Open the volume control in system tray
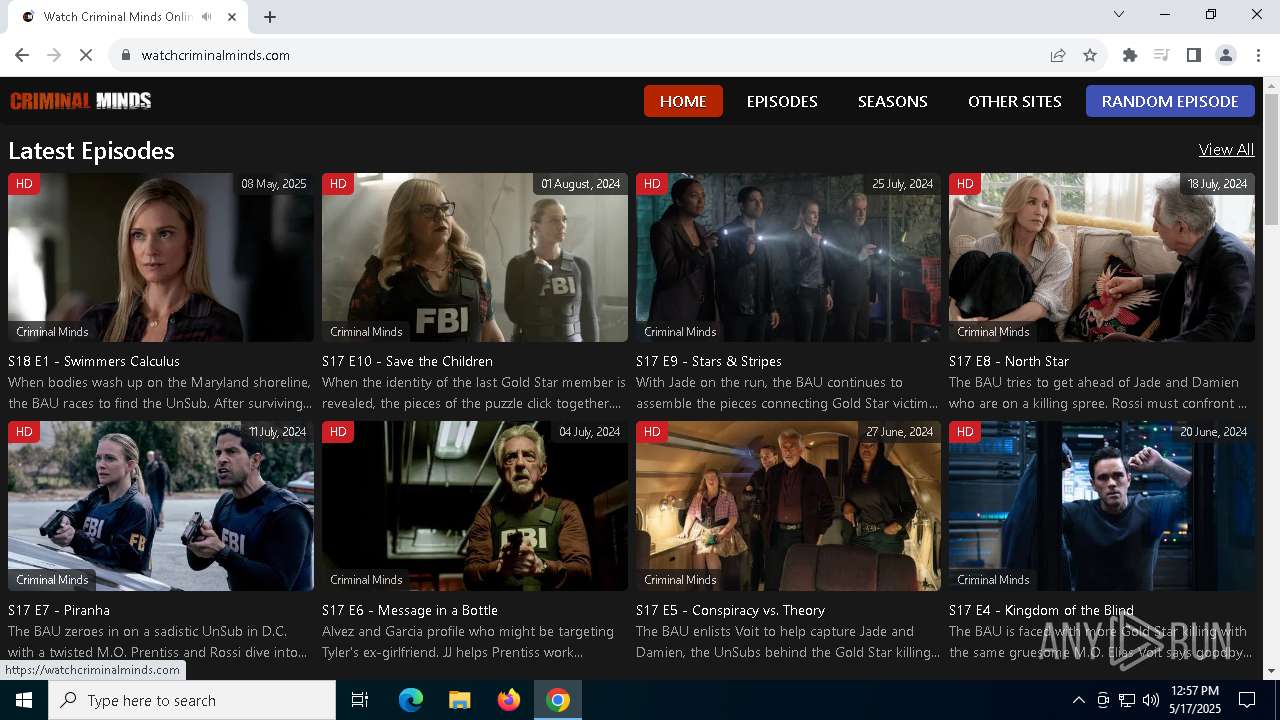Viewport: 1280px width, 720px height. coord(1151,700)
